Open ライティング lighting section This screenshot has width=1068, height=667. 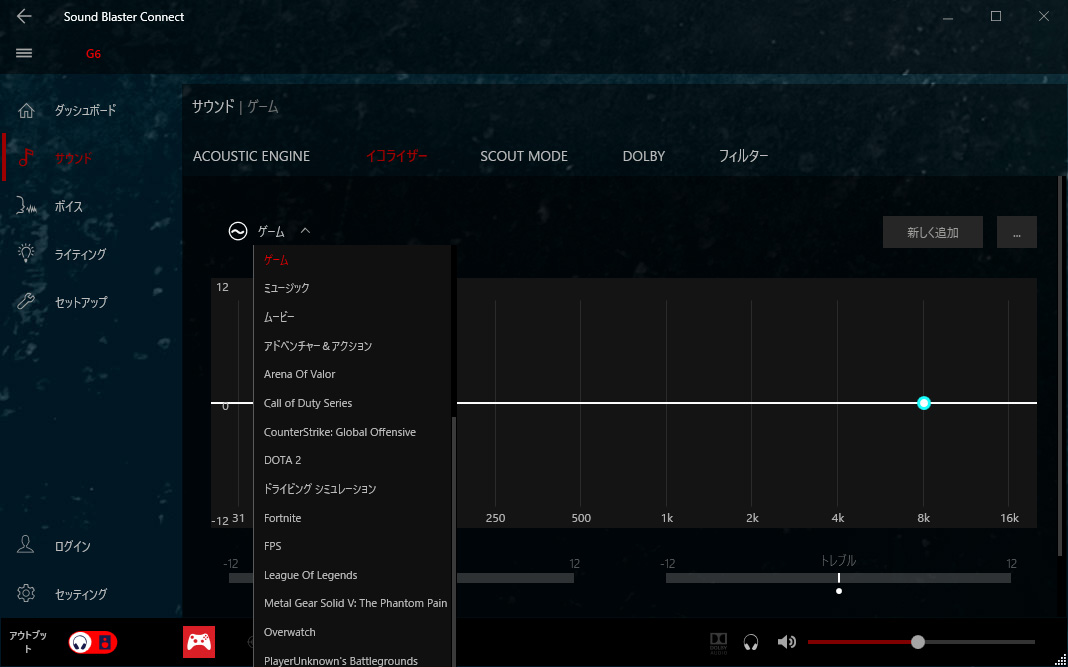point(80,254)
